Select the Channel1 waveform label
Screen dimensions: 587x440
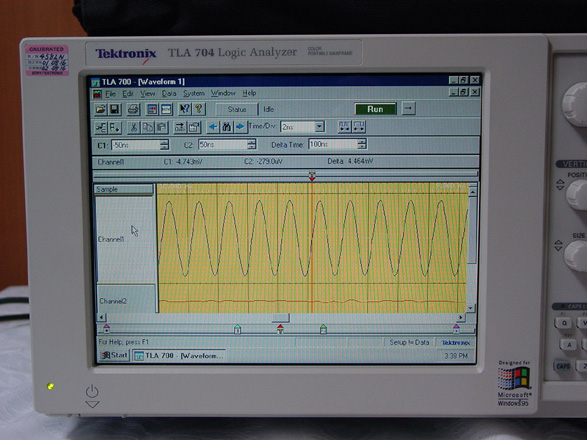(x=111, y=239)
